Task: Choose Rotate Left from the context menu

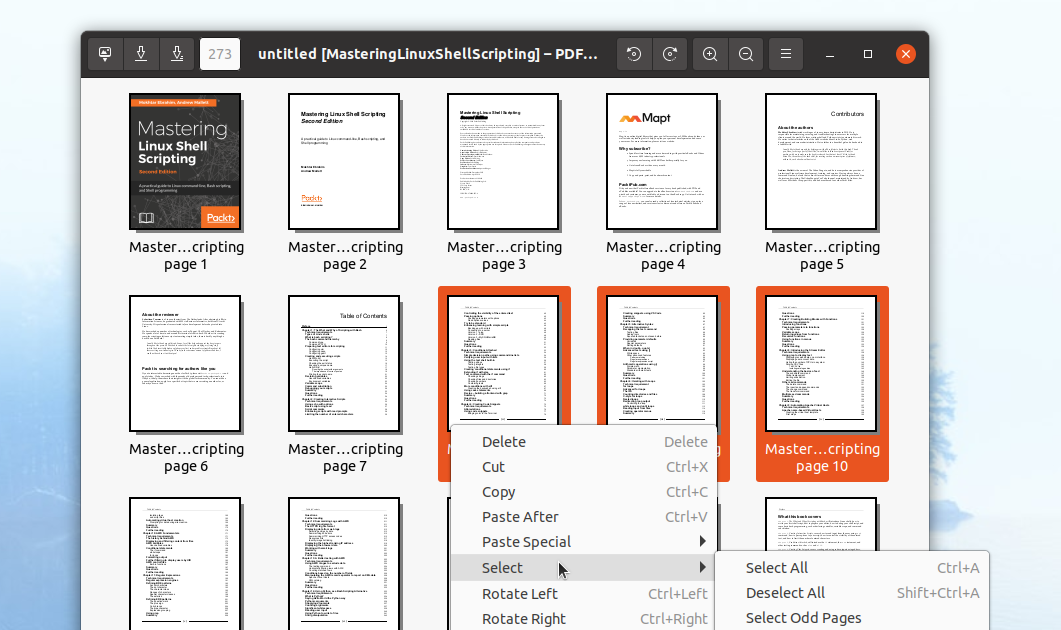Action: 584,593
